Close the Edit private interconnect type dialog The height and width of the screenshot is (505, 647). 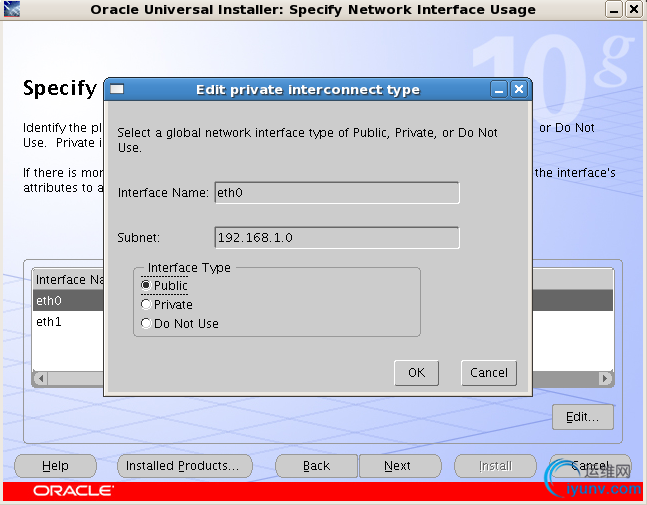point(519,89)
